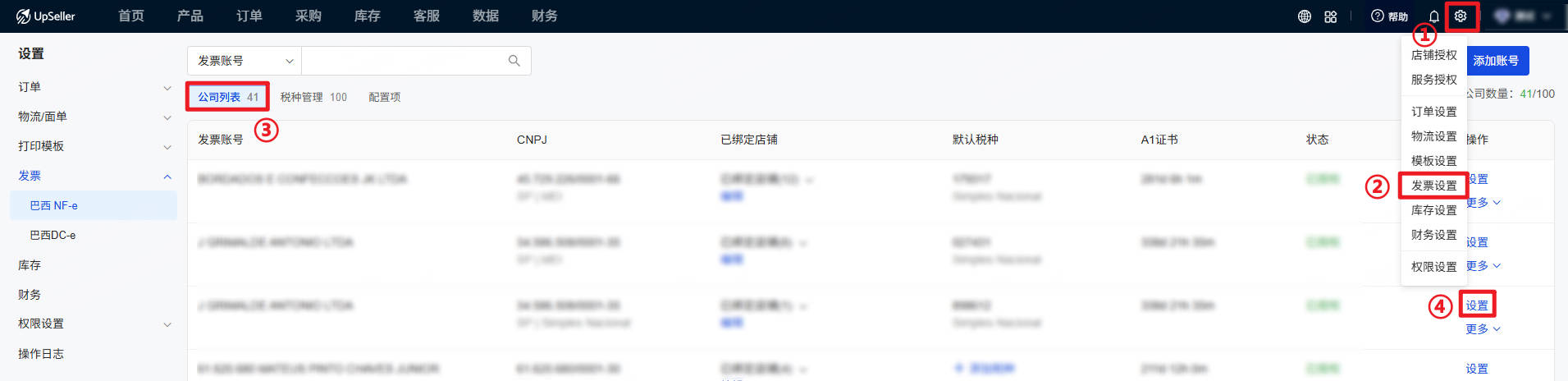Open the 财务 top menu
Image resolution: width=1568 pixels, height=381 pixels.
click(545, 16)
